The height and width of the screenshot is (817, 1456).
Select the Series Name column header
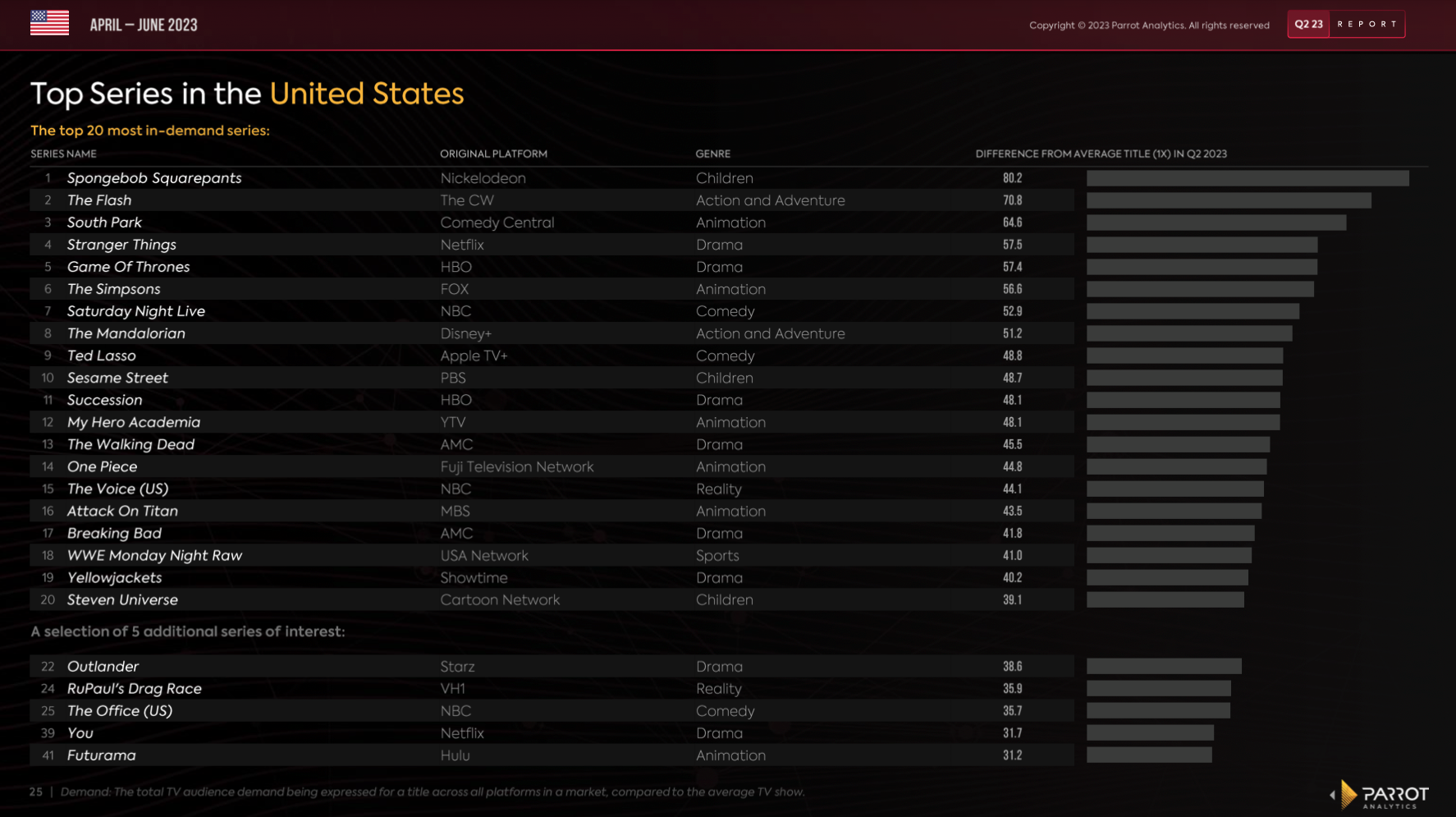(63, 154)
